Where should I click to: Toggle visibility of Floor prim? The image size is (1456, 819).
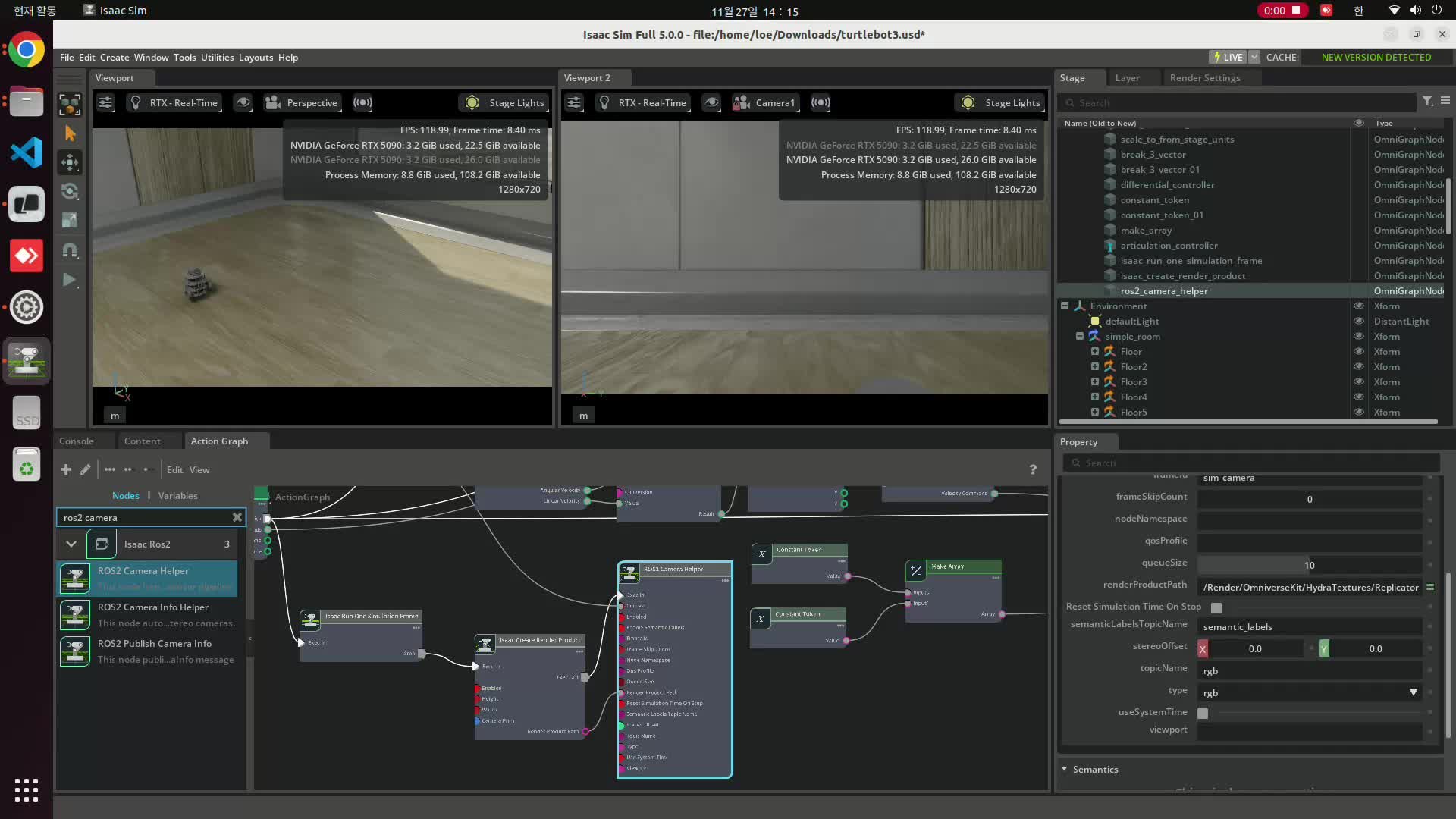tap(1359, 351)
